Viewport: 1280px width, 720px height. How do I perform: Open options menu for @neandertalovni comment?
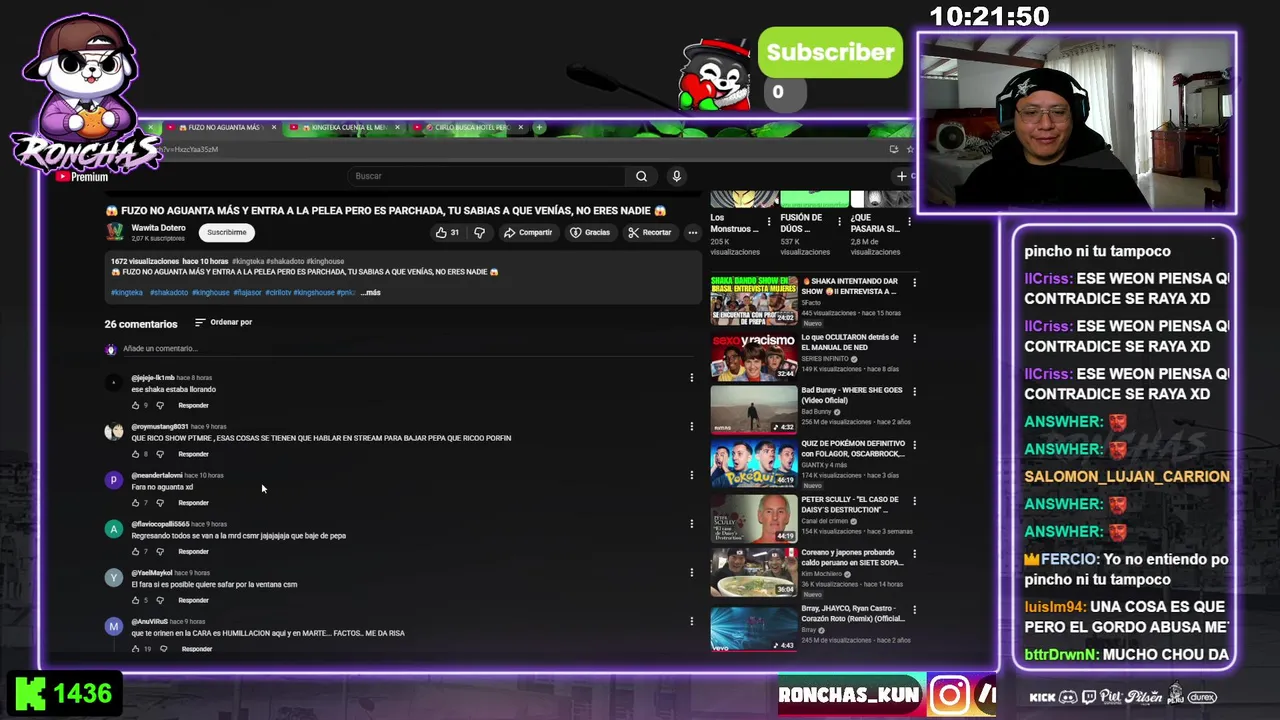click(691, 475)
